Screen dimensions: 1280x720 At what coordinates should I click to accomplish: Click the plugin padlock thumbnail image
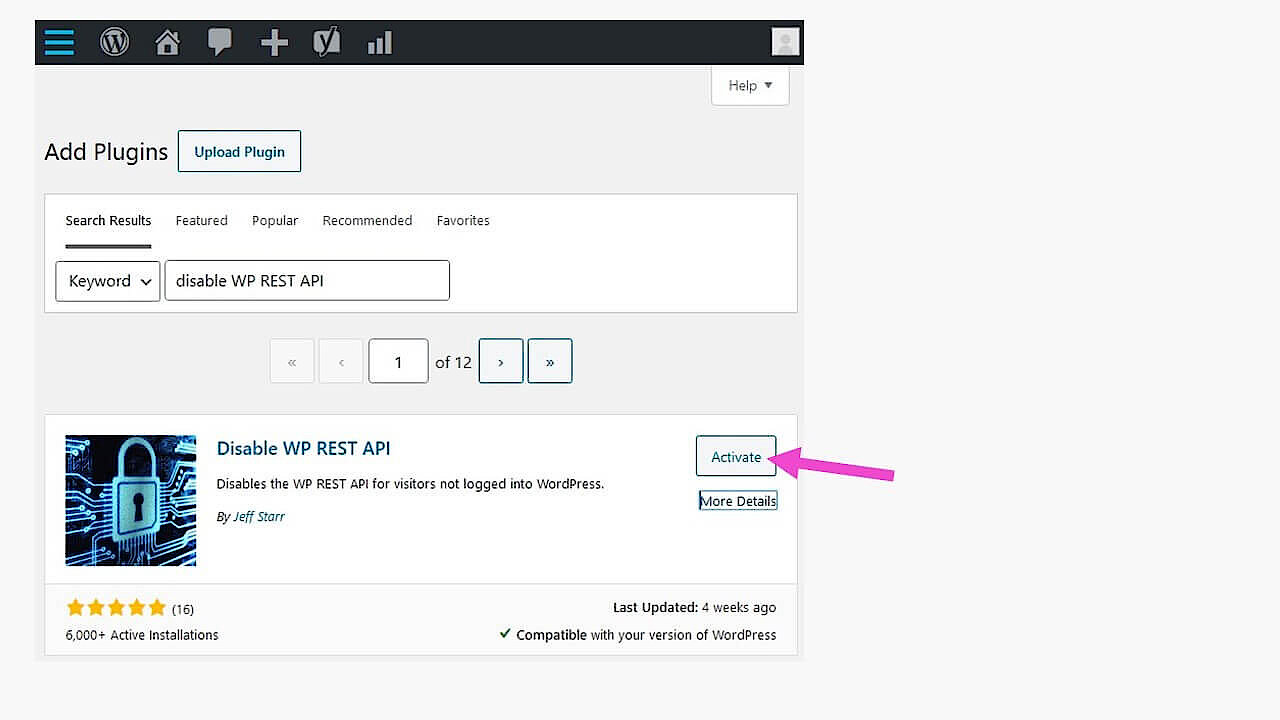[x=131, y=500]
